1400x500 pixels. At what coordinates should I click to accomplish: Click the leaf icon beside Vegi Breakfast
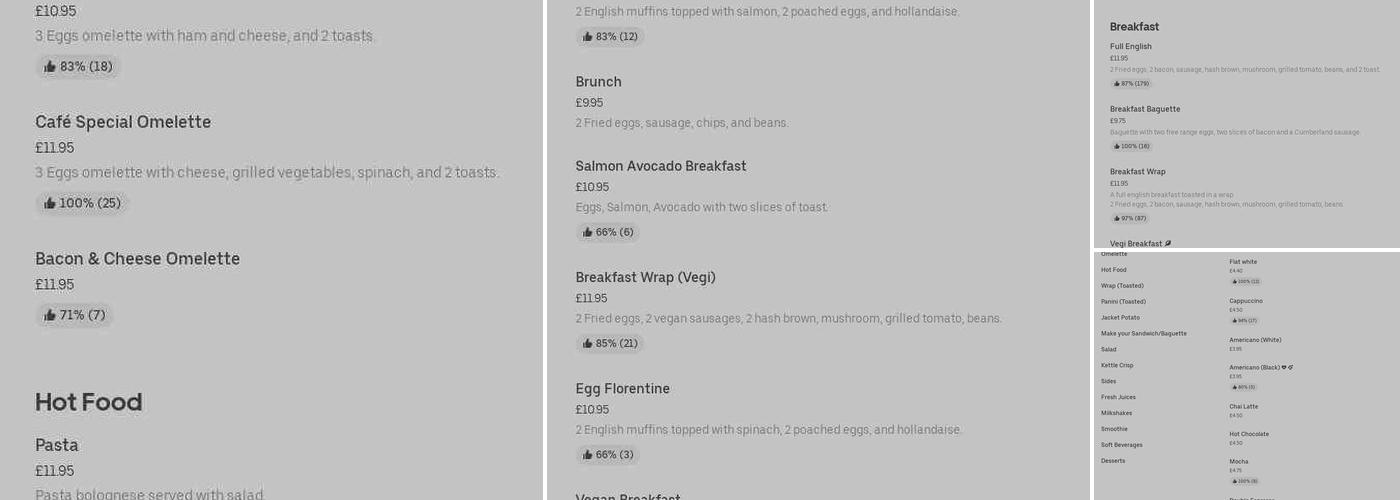coord(1168,244)
